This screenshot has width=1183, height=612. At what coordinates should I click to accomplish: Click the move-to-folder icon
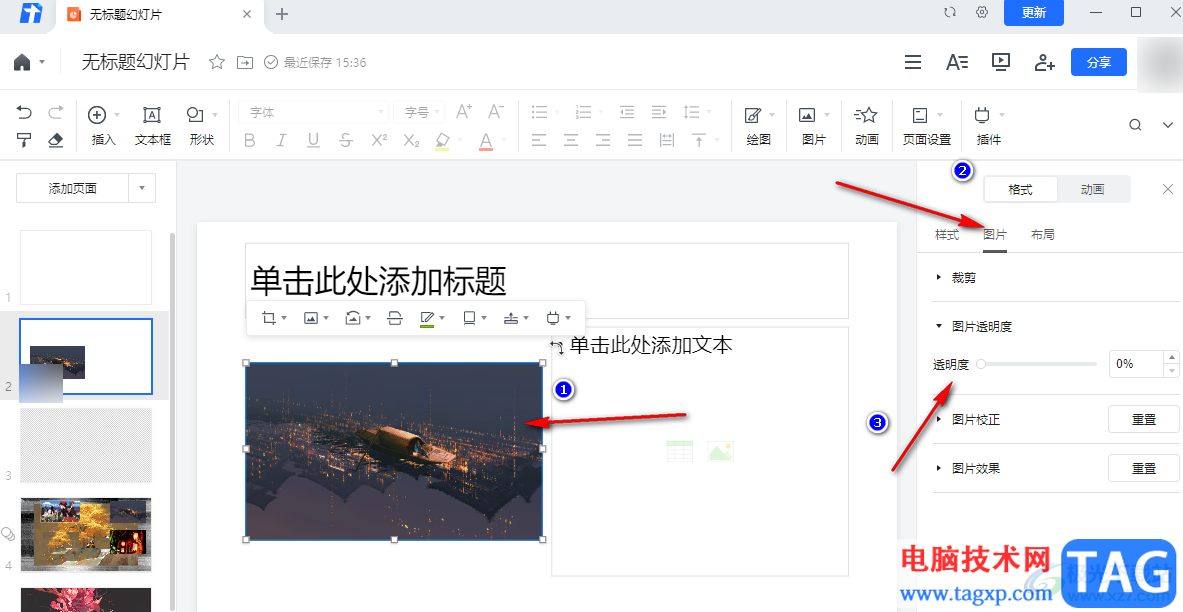(244, 63)
